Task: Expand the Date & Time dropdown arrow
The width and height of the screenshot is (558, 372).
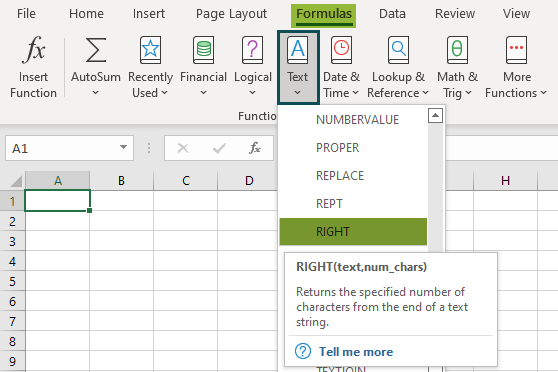Action: point(355,93)
